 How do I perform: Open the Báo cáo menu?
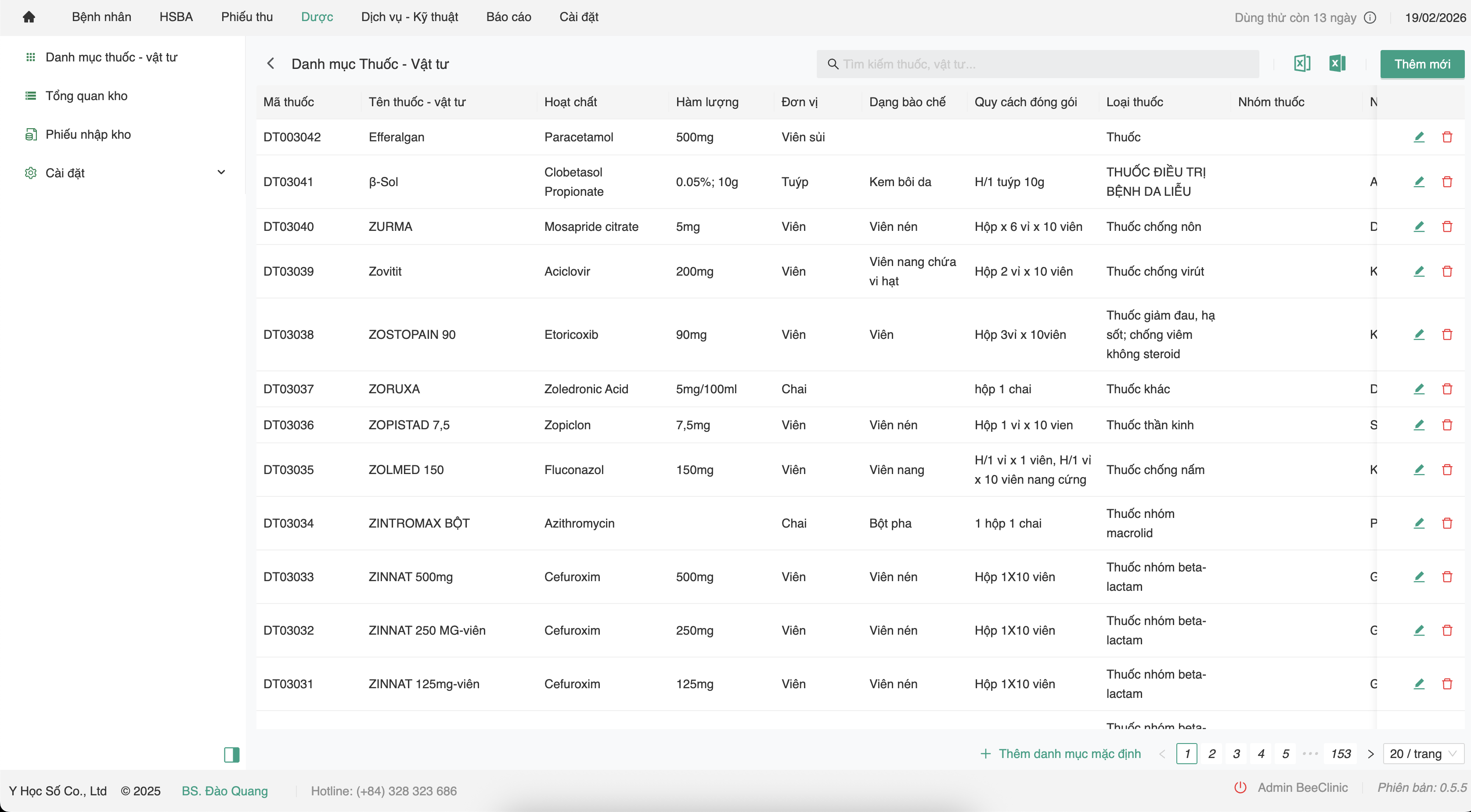(508, 17)
